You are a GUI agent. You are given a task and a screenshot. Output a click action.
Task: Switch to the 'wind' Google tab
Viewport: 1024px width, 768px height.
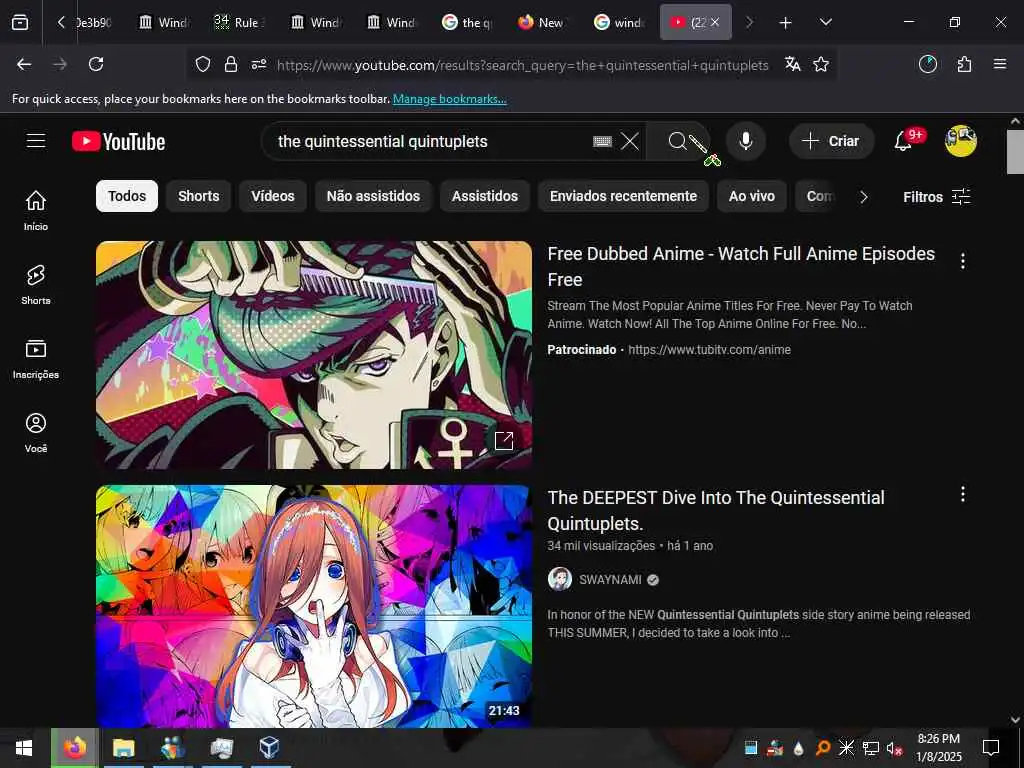point(620,22)
